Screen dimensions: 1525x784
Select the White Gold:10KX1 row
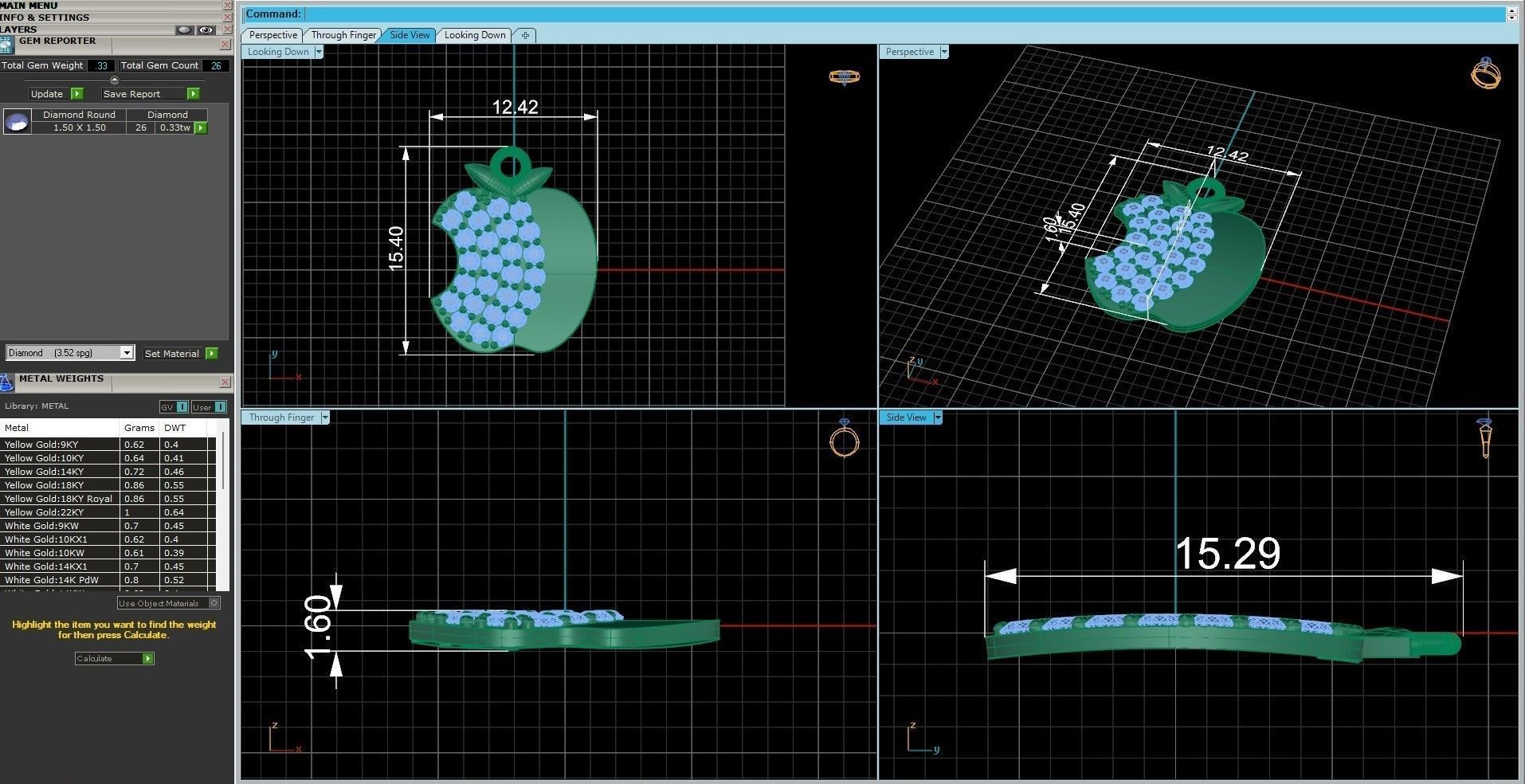pyautogui.click(x=108, y=539)
